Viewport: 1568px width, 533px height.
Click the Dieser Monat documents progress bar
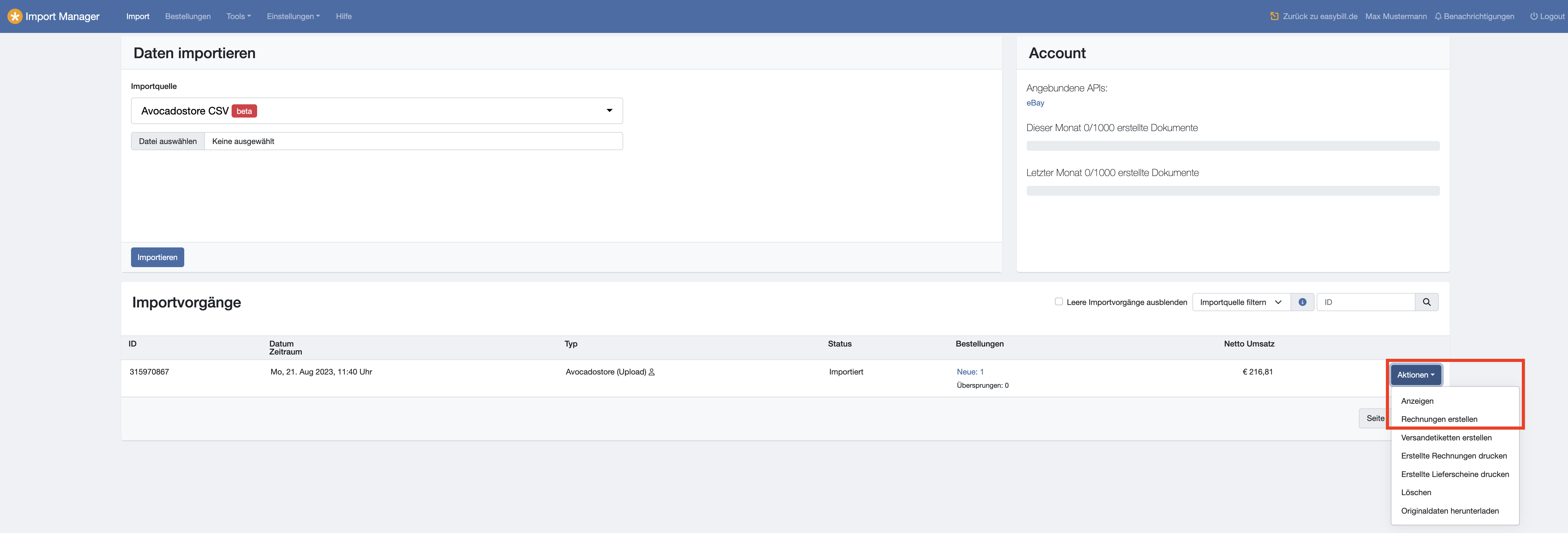(x=1233, y=146)
